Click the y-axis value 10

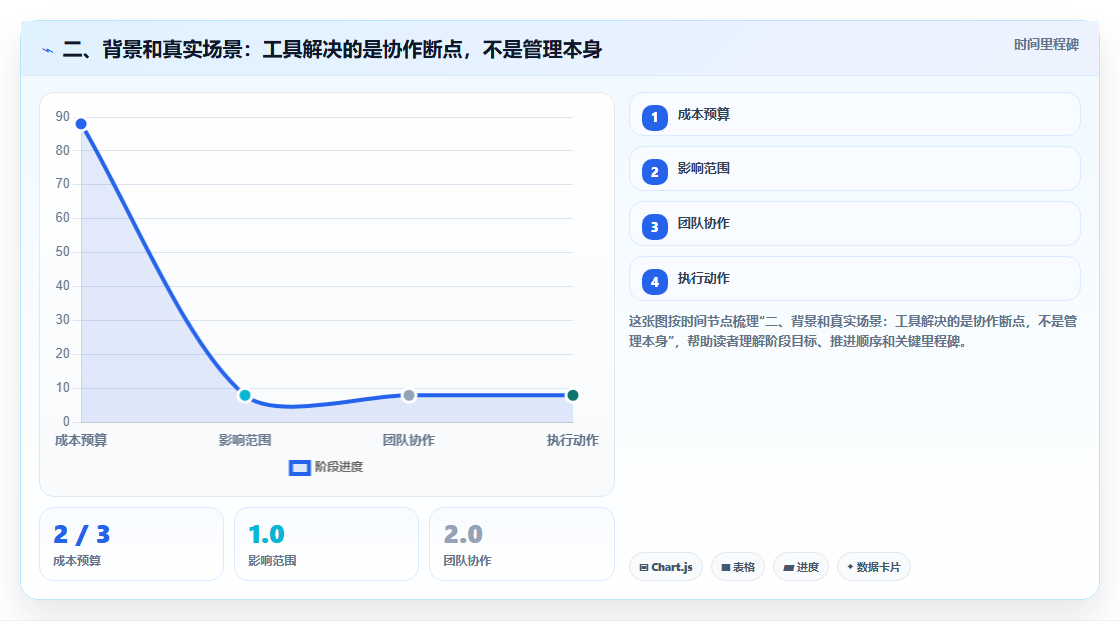pyautogui.click(x=63, y=388)
